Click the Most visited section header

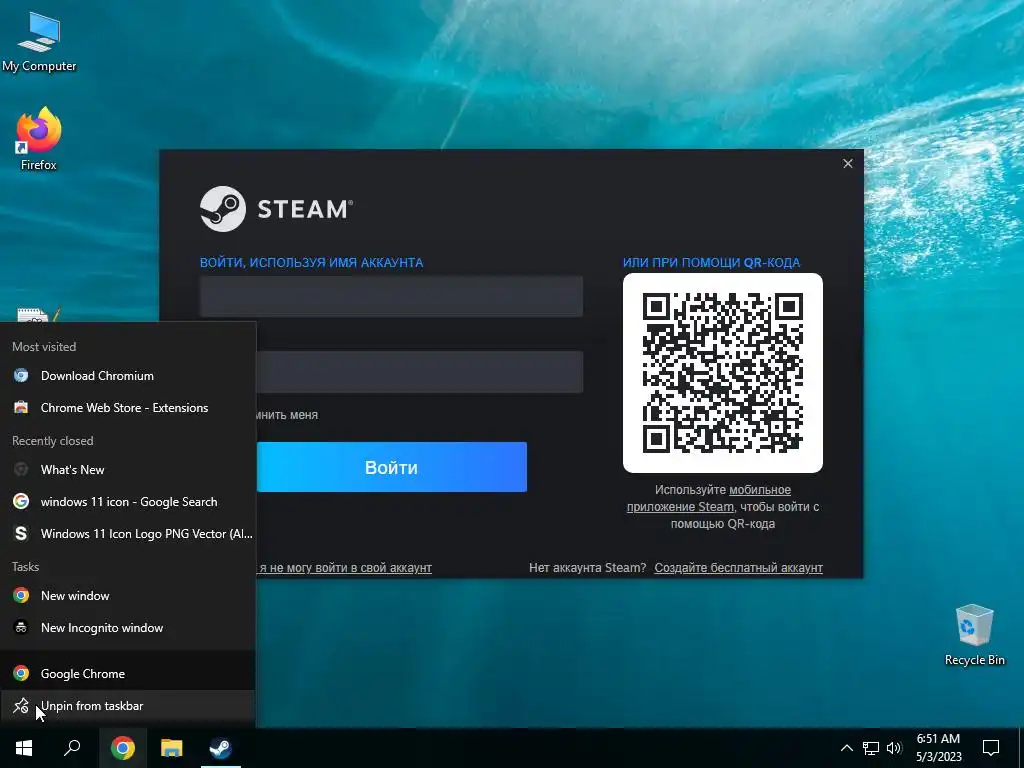tap(44, 347)
